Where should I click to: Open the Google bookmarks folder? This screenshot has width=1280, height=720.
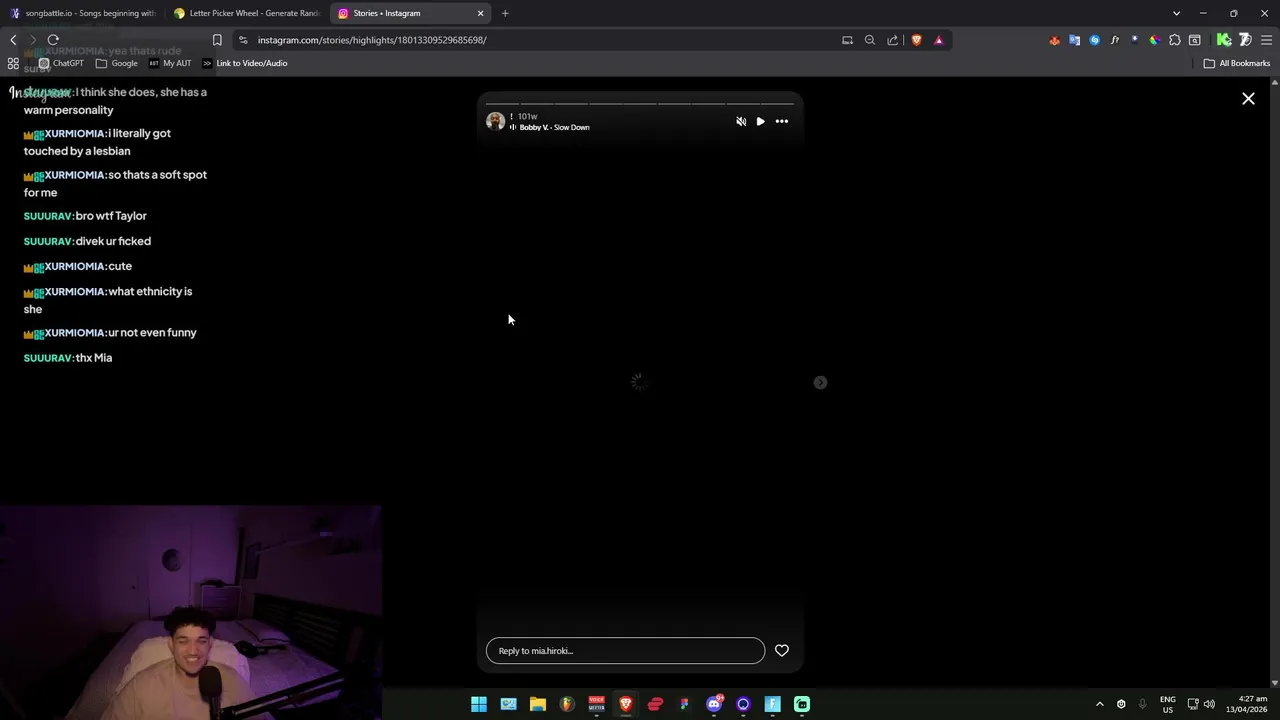point(117,63)
